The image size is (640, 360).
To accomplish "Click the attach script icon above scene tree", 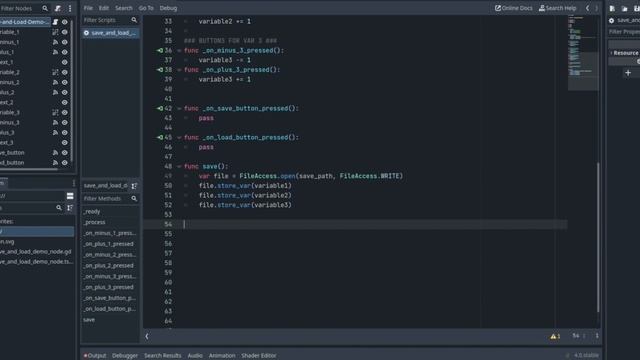I will [58, 8].
